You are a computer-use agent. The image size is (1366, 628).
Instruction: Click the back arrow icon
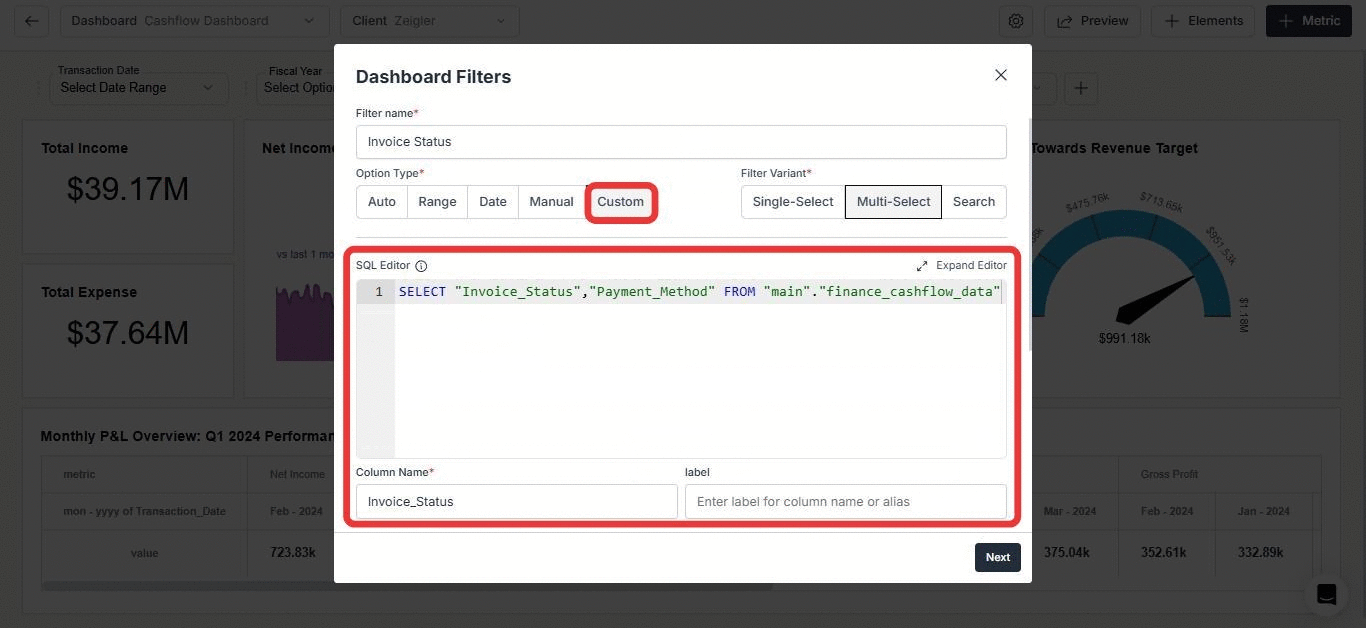pyautogui.click(x=32, y=21)
